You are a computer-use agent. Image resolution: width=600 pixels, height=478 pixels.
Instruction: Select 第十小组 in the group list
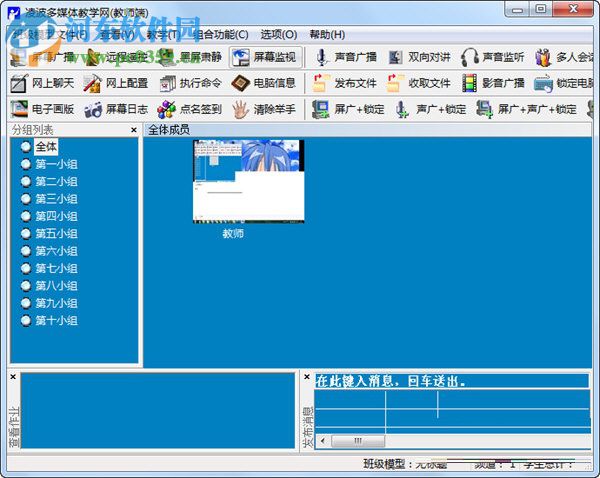pos(56,320)
